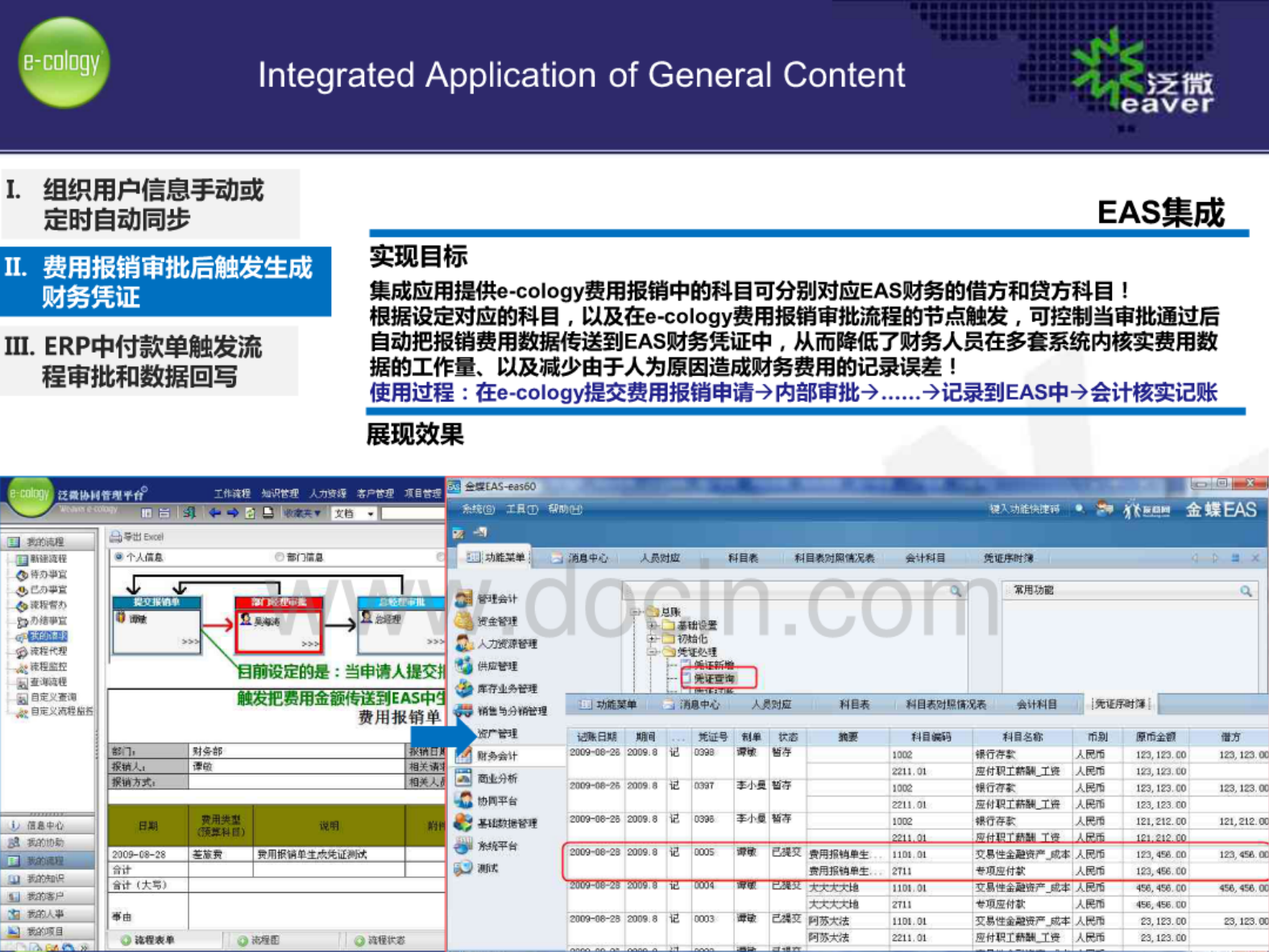Click the 库存业务管理 module icon in EAS
The width and height of the screenshot is (1269, 952).
(x=463, y=689)
